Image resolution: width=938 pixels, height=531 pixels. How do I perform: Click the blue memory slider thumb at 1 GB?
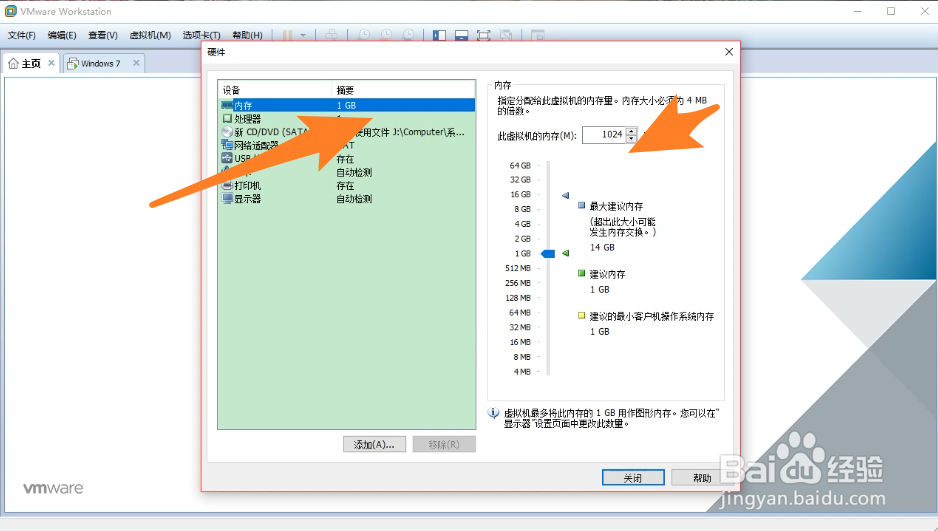548,254
